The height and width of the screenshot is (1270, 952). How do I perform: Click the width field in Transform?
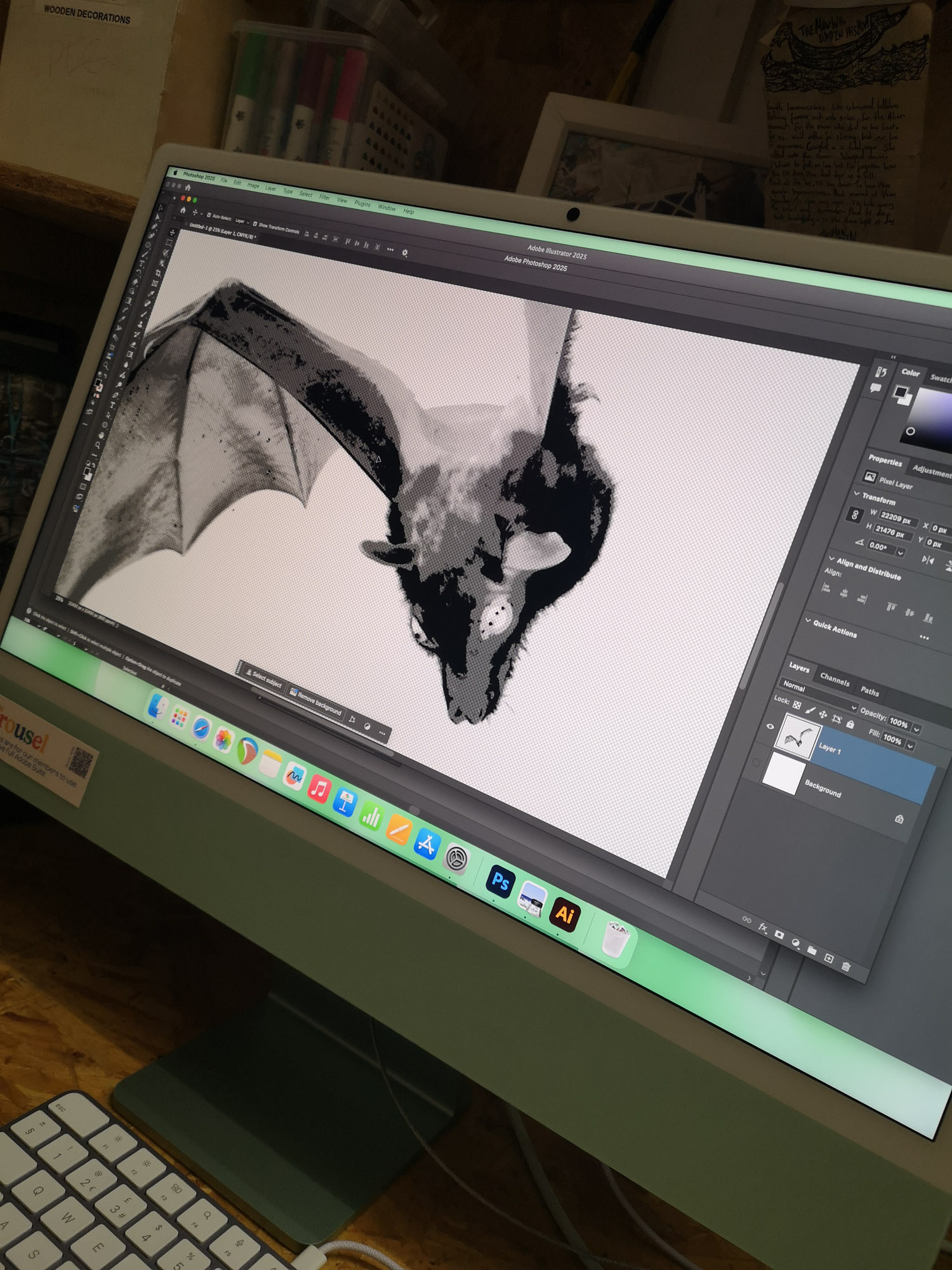pyautogui.click(x=896, y=519)
